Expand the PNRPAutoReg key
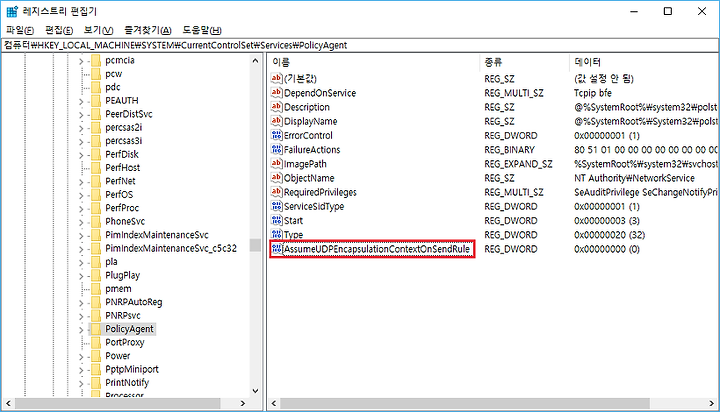Image resolution: width=720 pixels, height=412 pixels. click(x=81, y=303)
